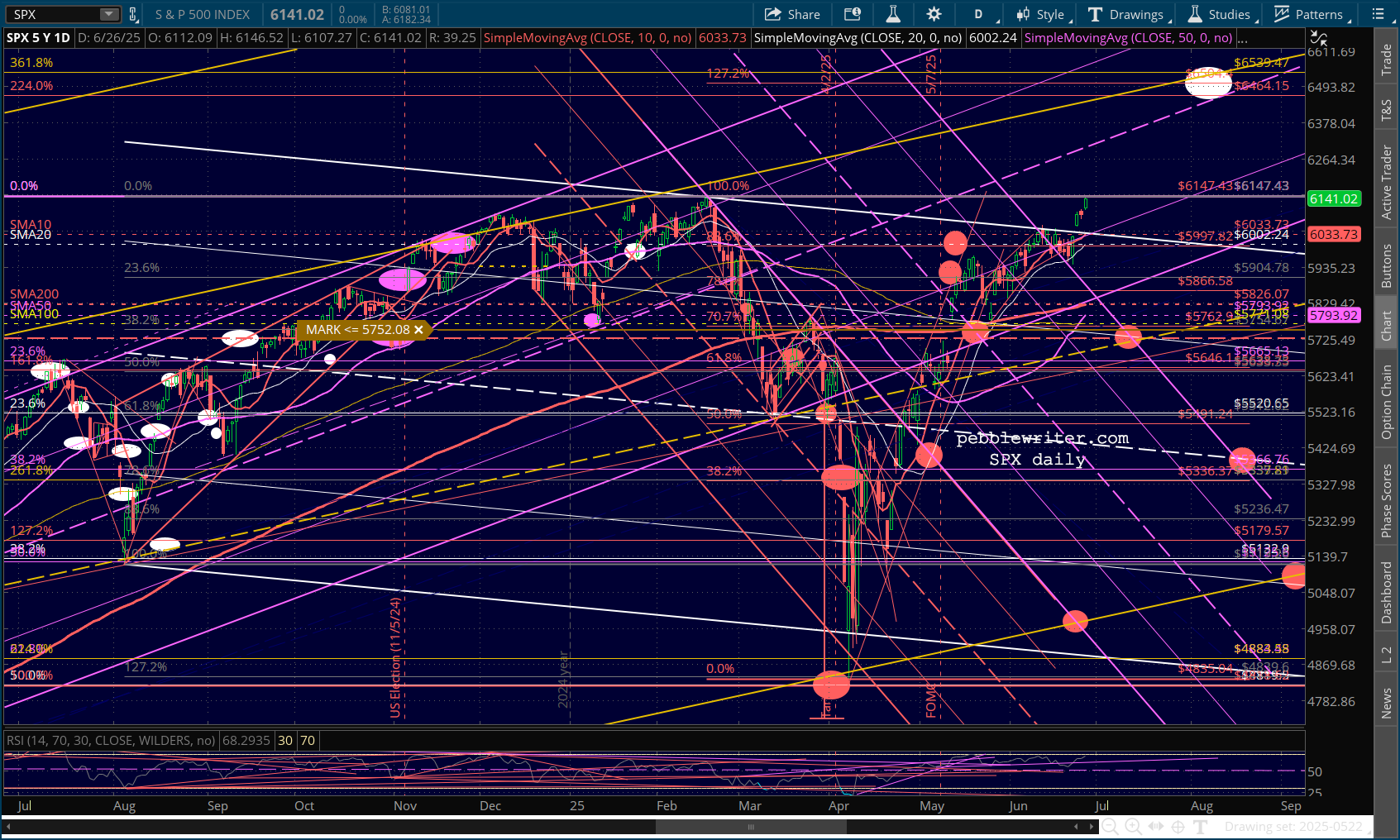Select the crosshair pointer icon
Viewport: 1400px width, 840px height.
pyautogui.click(x=1178, y=826)
